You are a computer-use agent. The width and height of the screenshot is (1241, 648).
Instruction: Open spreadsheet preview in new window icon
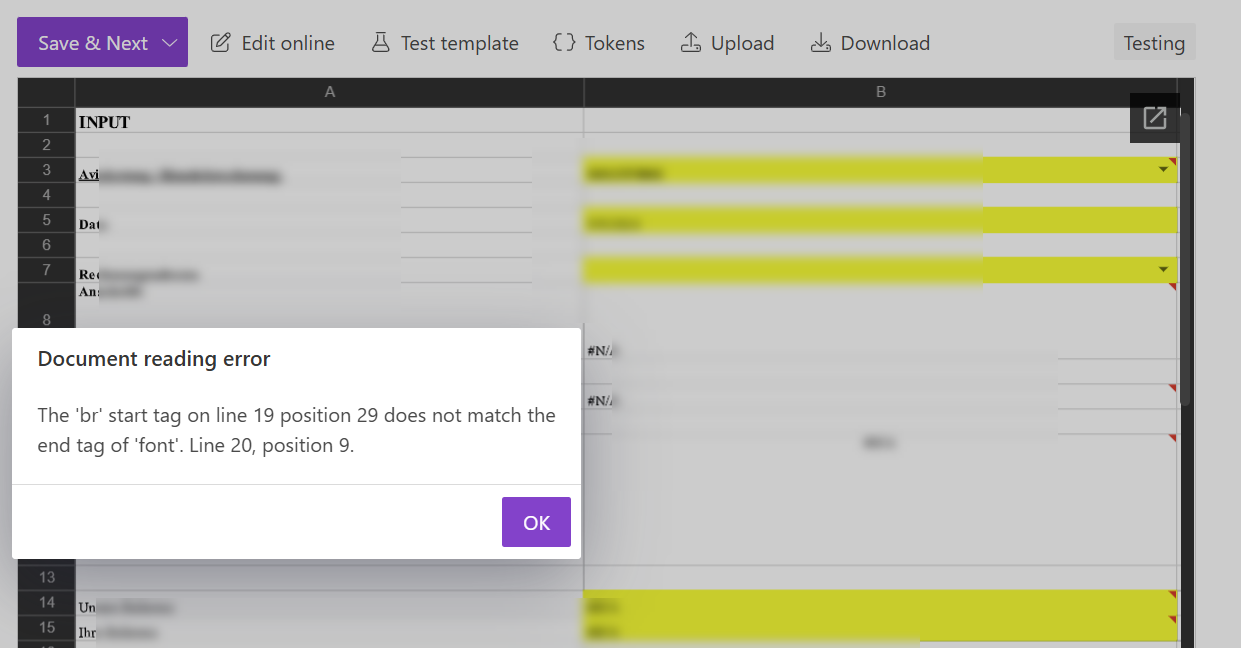click(x=1155, y=118)
